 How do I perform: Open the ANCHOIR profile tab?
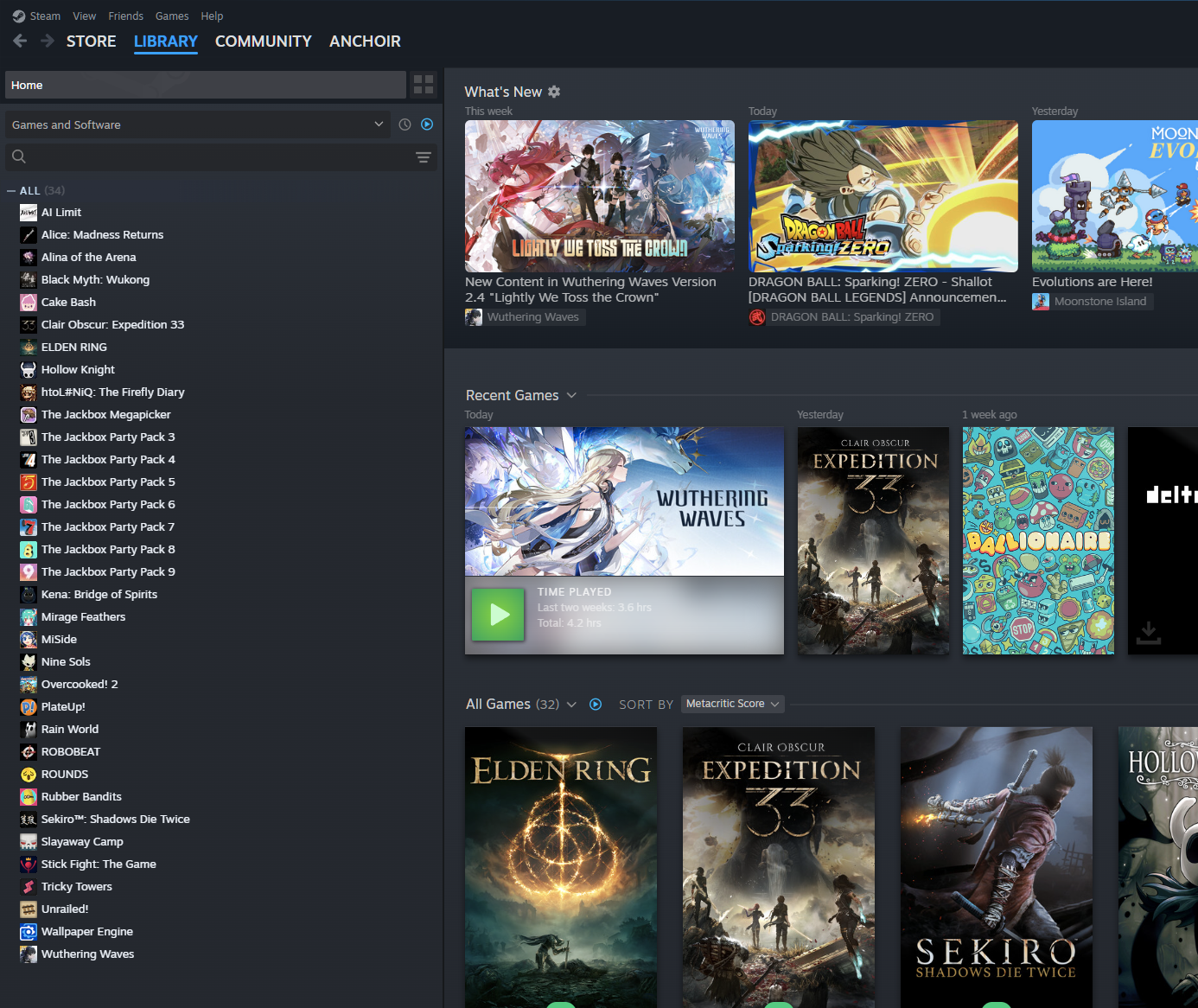tap(365, 41)
